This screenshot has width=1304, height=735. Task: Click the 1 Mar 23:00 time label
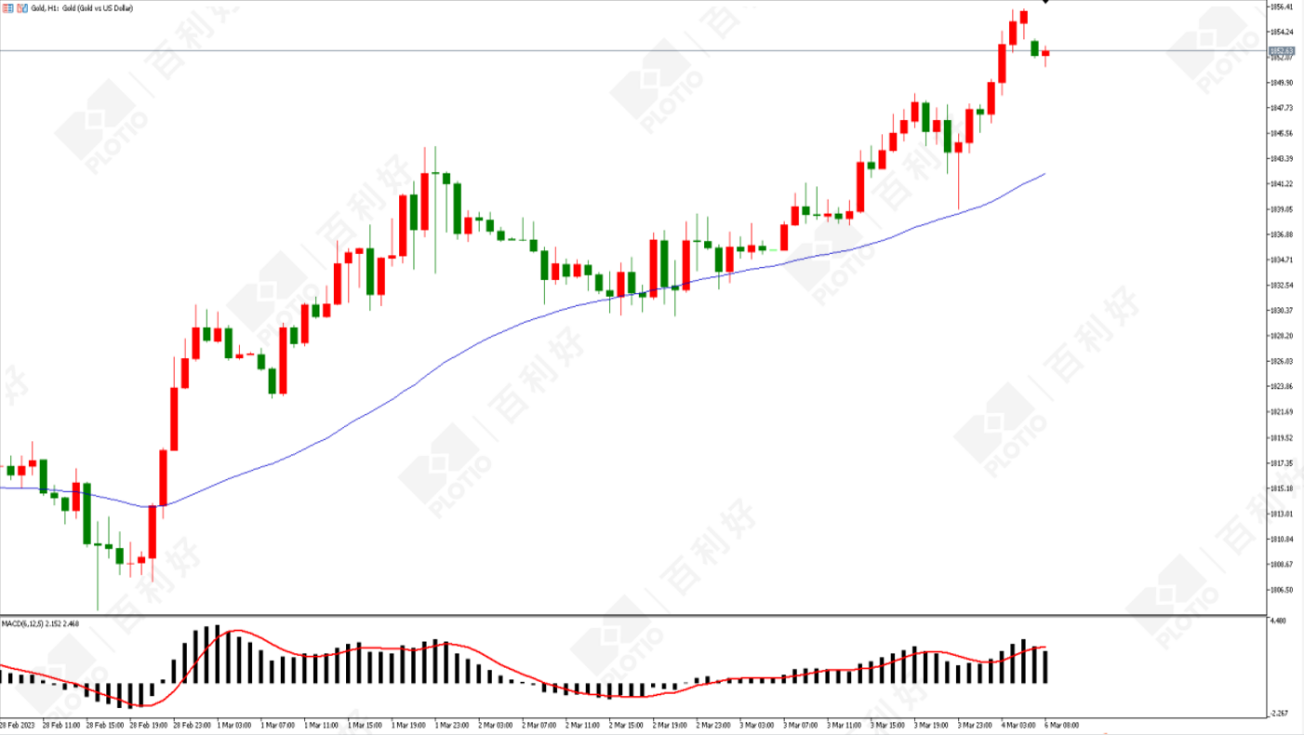pyautogui.click(x=453, y=724)
